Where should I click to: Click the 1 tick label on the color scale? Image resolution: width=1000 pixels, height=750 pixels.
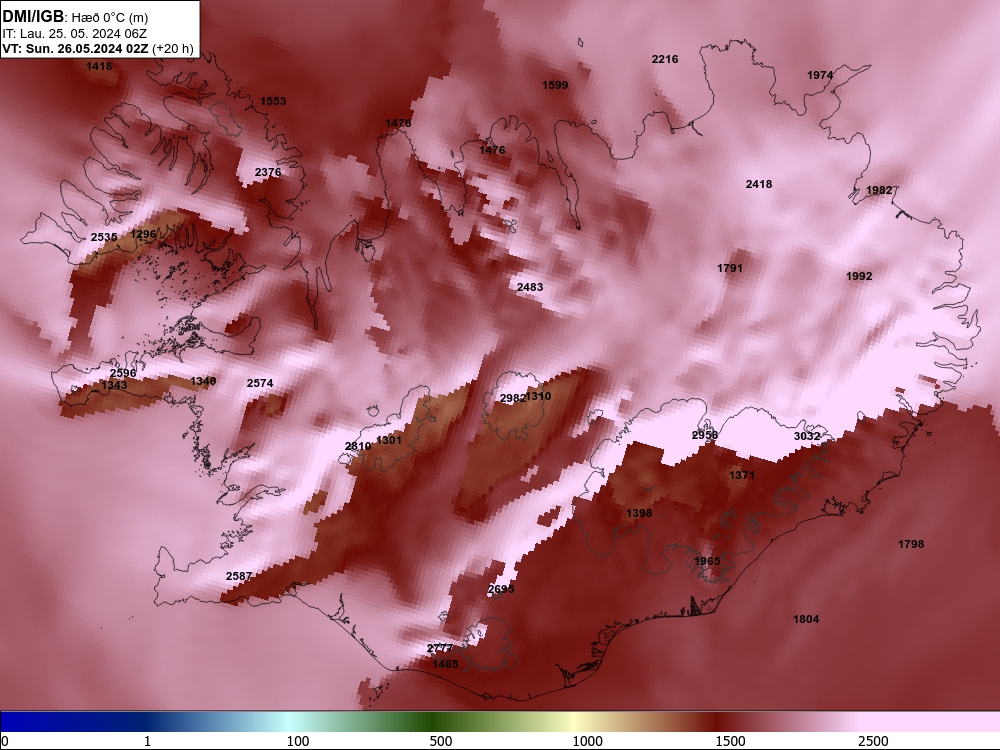tap(147, 741)
